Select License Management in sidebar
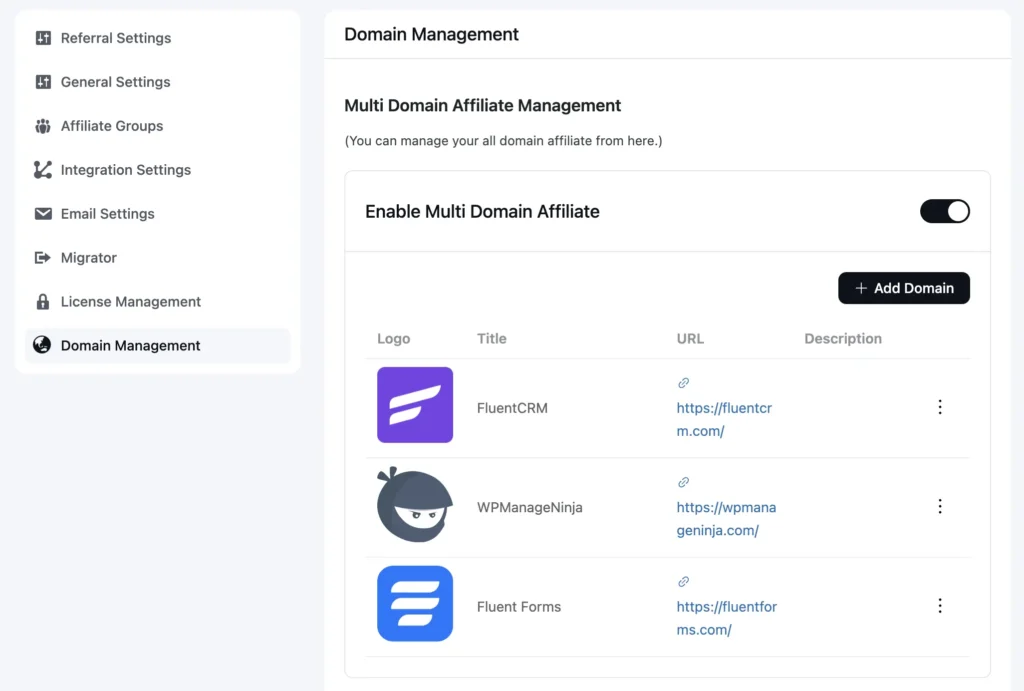 (x=157, y=301)
